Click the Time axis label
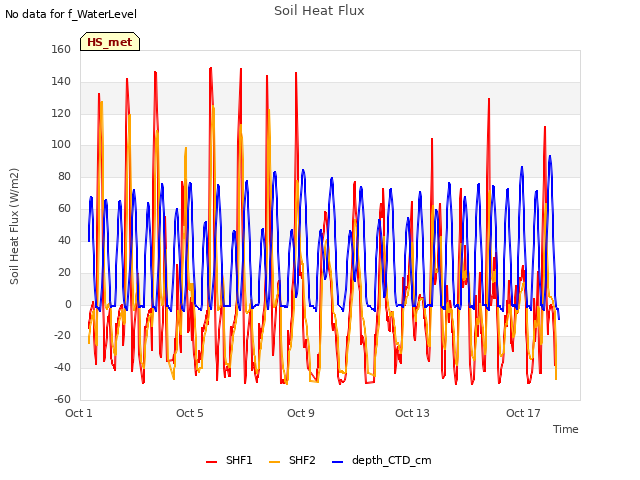Screen dimensions: 640x480 [566, 429]
